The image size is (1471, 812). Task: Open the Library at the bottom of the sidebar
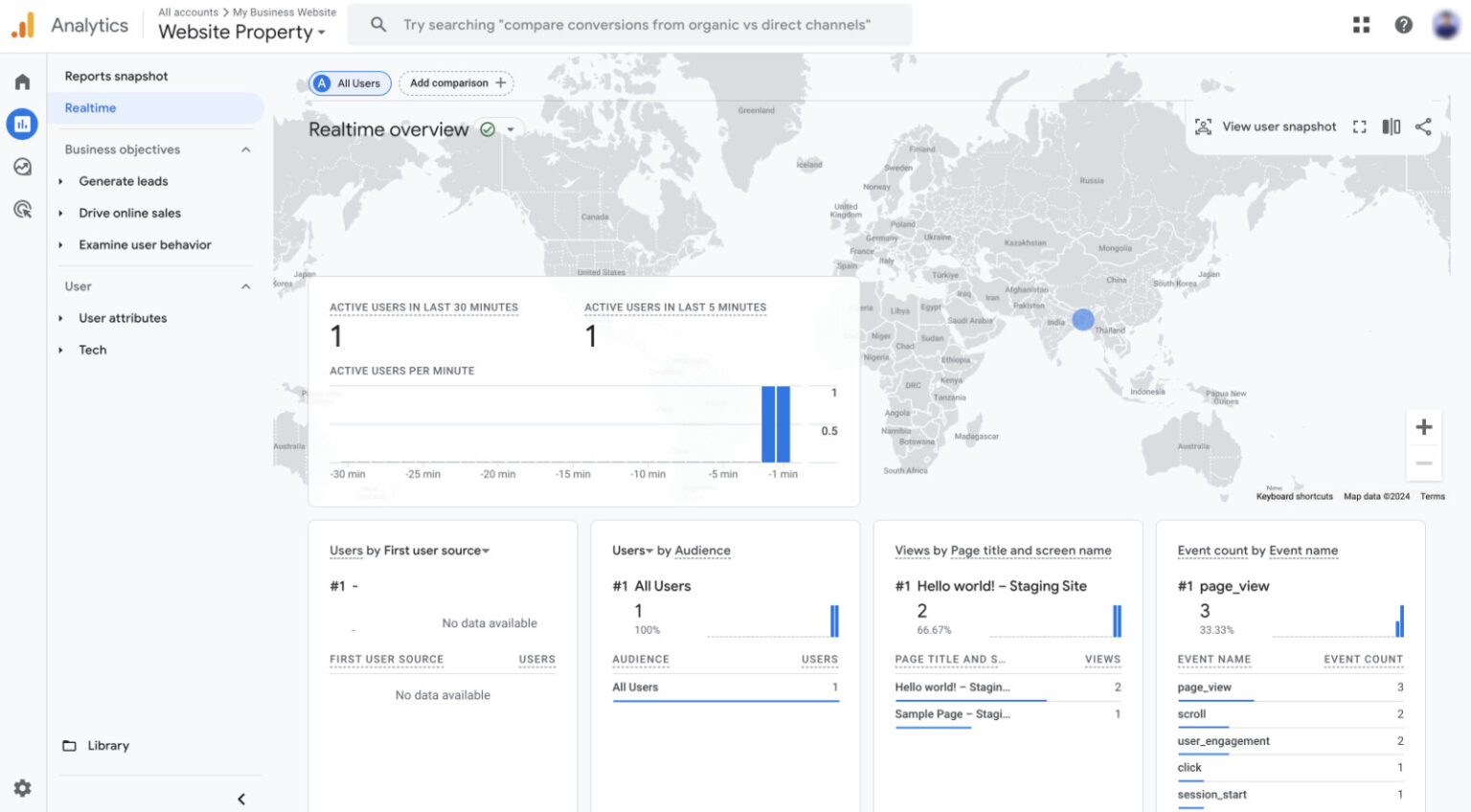107,745
